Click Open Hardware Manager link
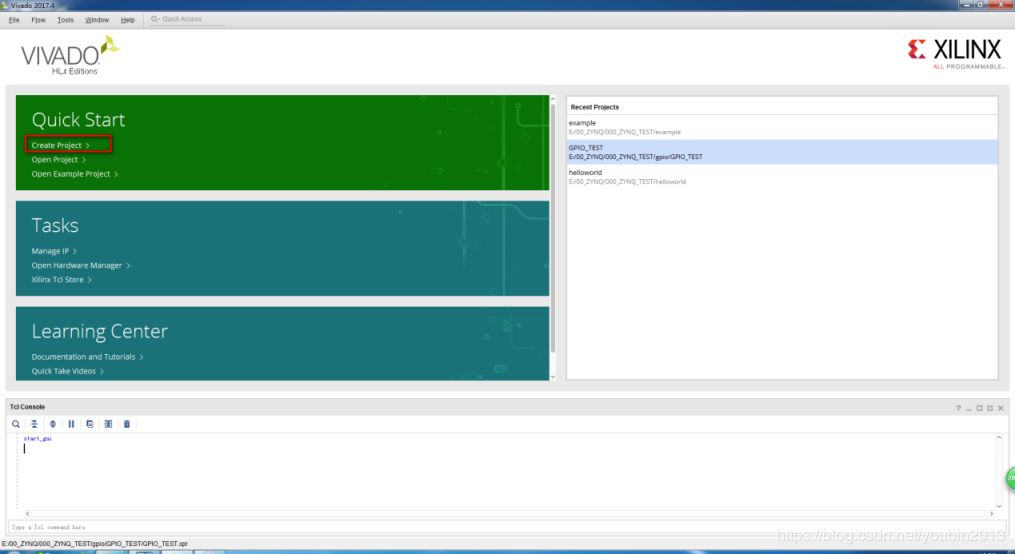 [x=80, y=265]
